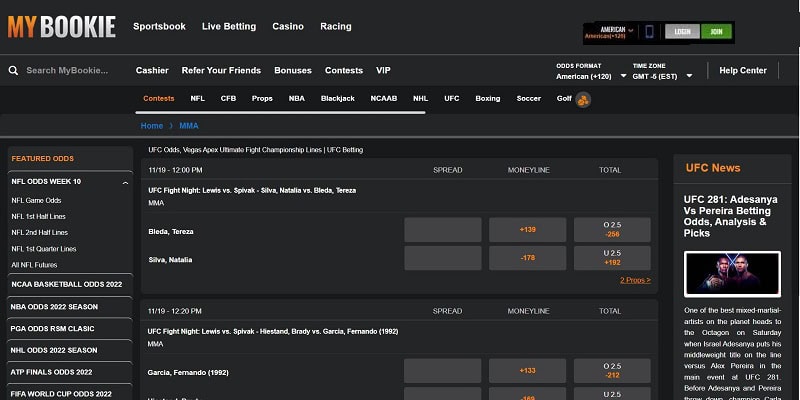Select the NCAAB tab
This screenshot has height=400, width=800.
pyautogui.click(x=384, y=98)
